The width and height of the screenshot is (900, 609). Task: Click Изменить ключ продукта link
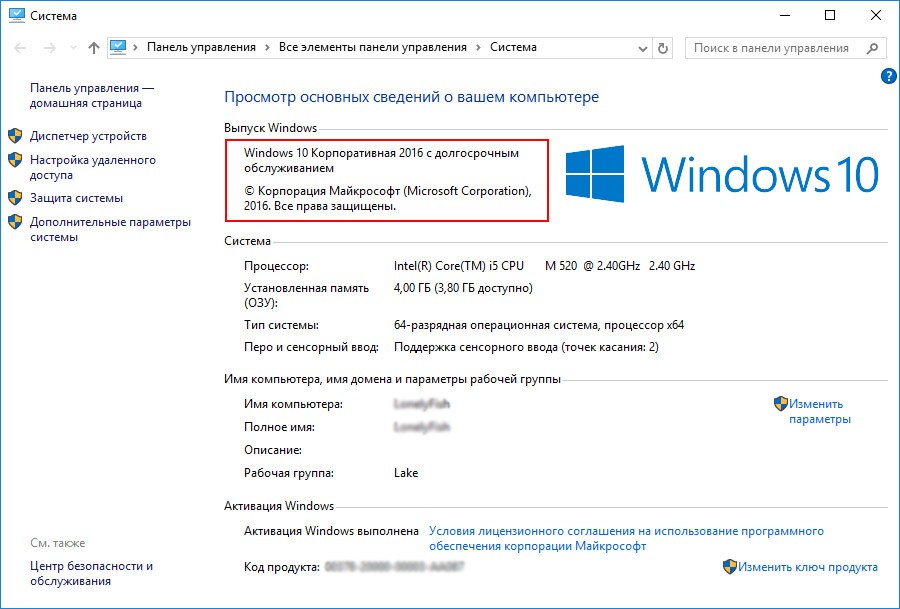808,567
